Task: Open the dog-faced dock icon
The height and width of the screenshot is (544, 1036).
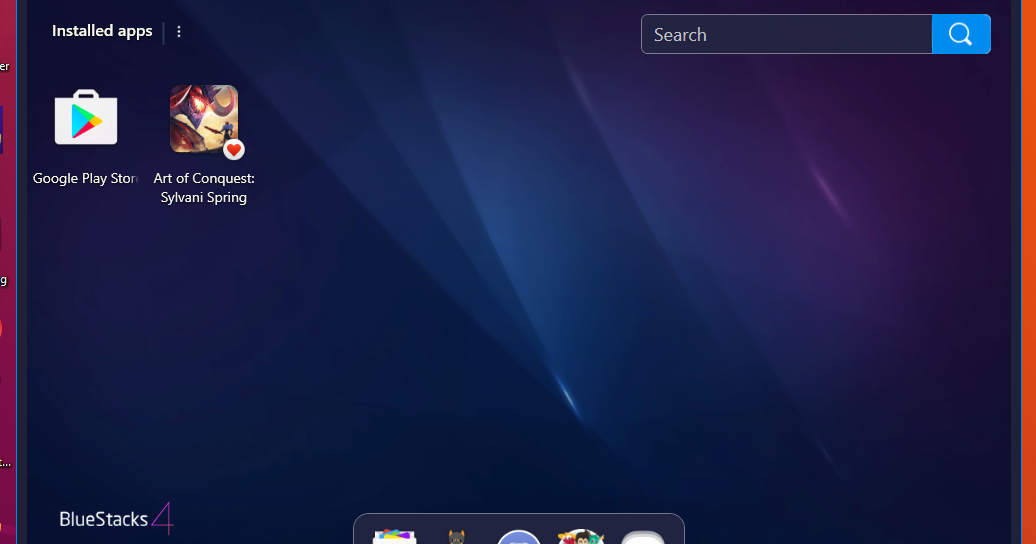Action: pos(457,537)
